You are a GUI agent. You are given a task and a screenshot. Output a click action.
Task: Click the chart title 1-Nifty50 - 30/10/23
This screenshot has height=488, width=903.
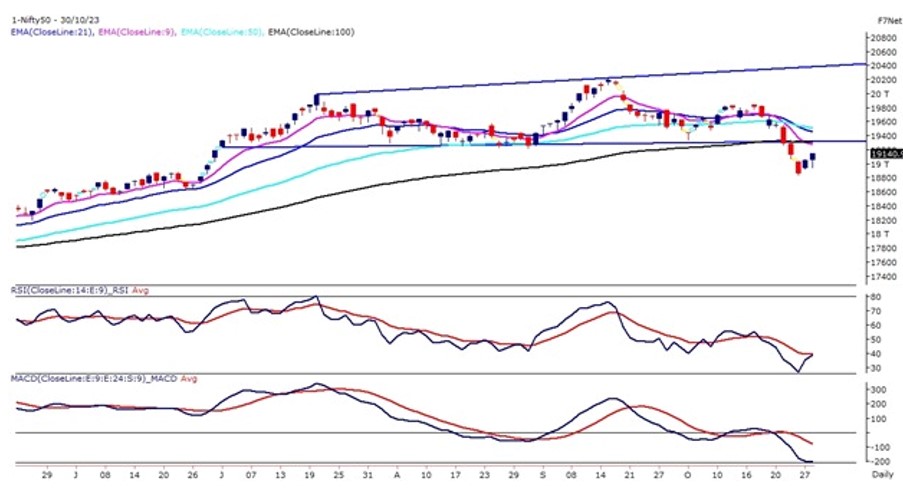coord(55,20)
